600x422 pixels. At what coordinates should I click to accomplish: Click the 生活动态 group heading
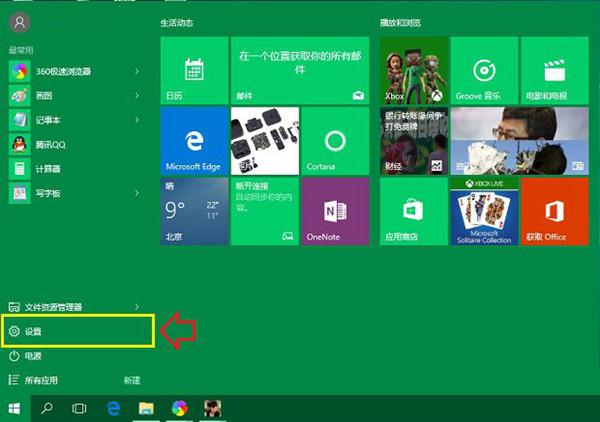coord(176,23)
